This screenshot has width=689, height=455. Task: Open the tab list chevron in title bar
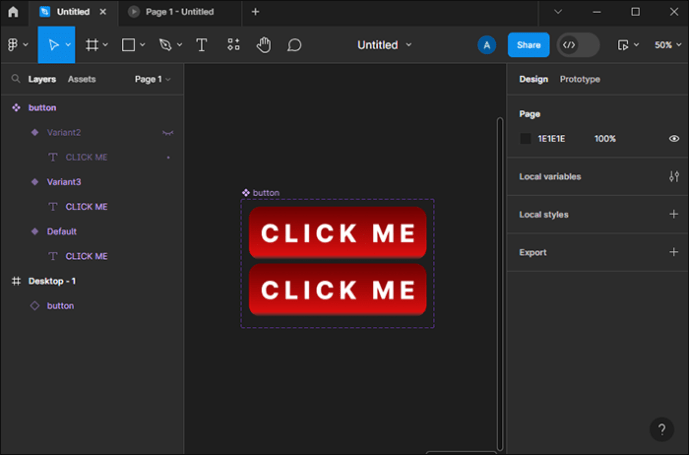[x=558, y=12]
